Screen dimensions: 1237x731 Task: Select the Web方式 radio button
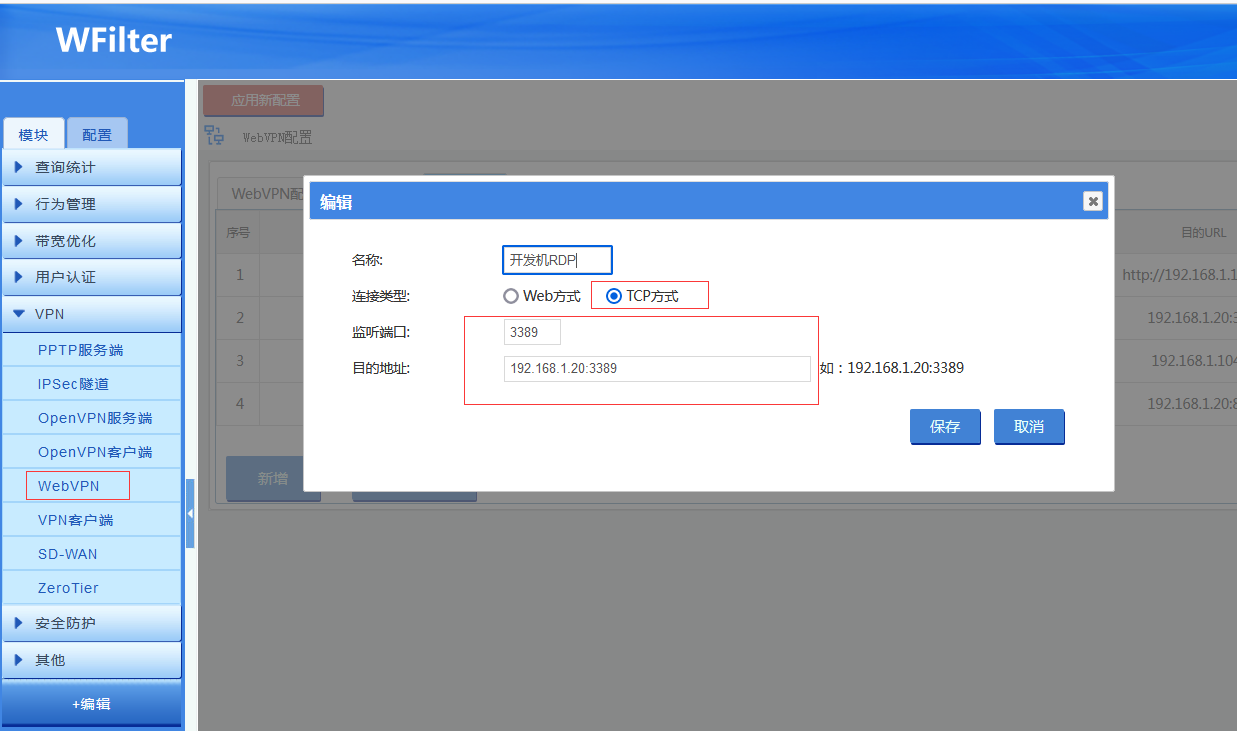tap(511, 296)
